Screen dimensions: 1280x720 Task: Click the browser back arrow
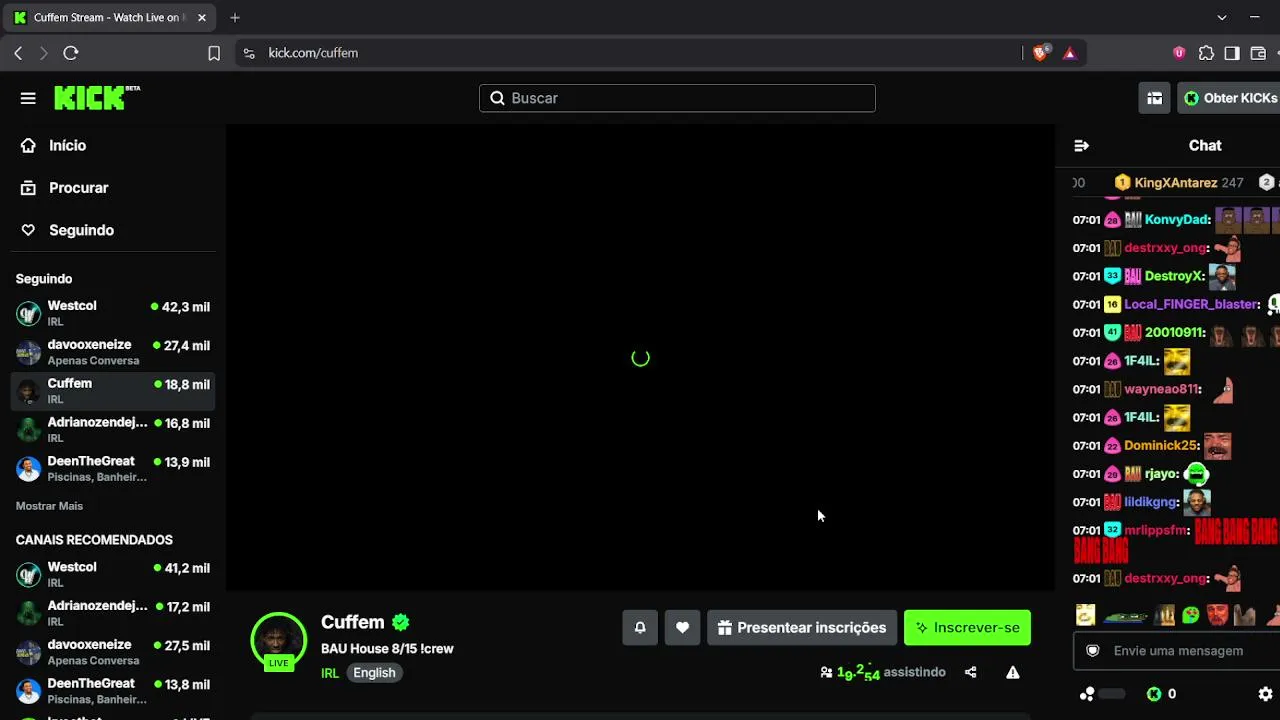pos(18,53)
